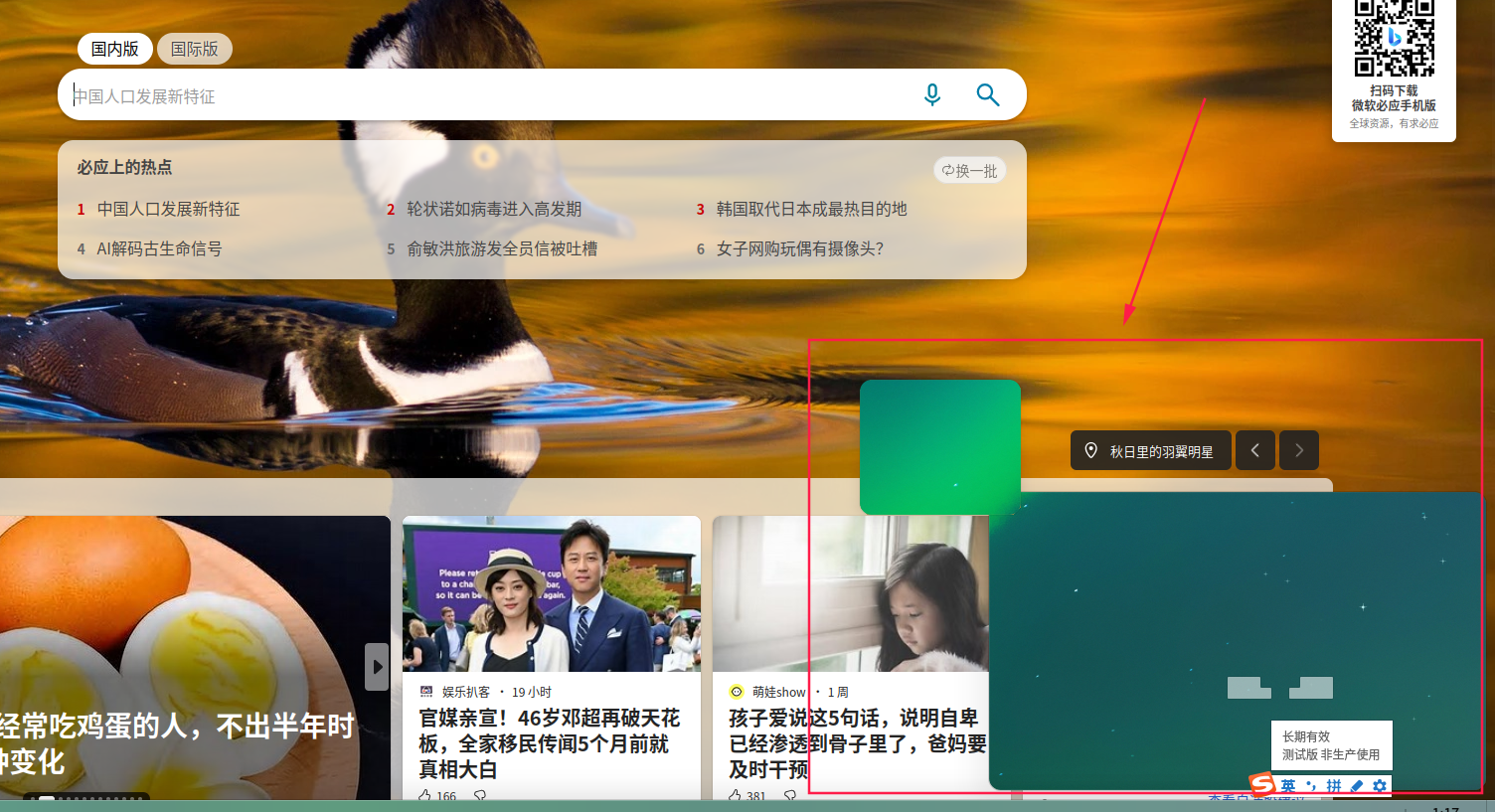Toggle the IME 英 language mode
The height and width of the screenshot is (812, 1495).
click(1288, 786)
